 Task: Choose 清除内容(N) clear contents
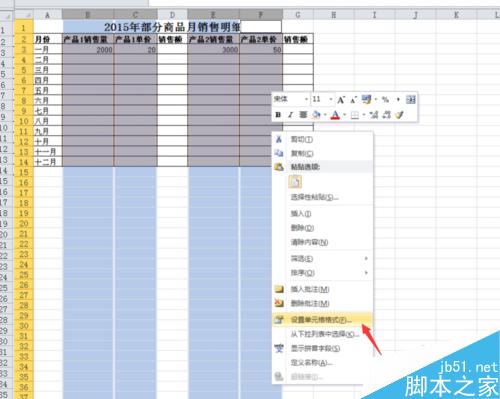[322, 242]
